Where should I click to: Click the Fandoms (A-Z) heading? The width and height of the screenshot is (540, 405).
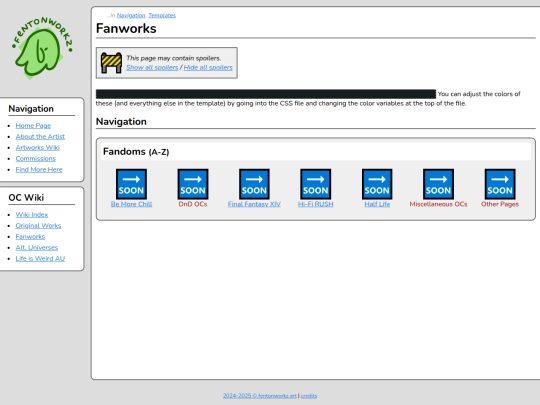[x=136, y=152]
